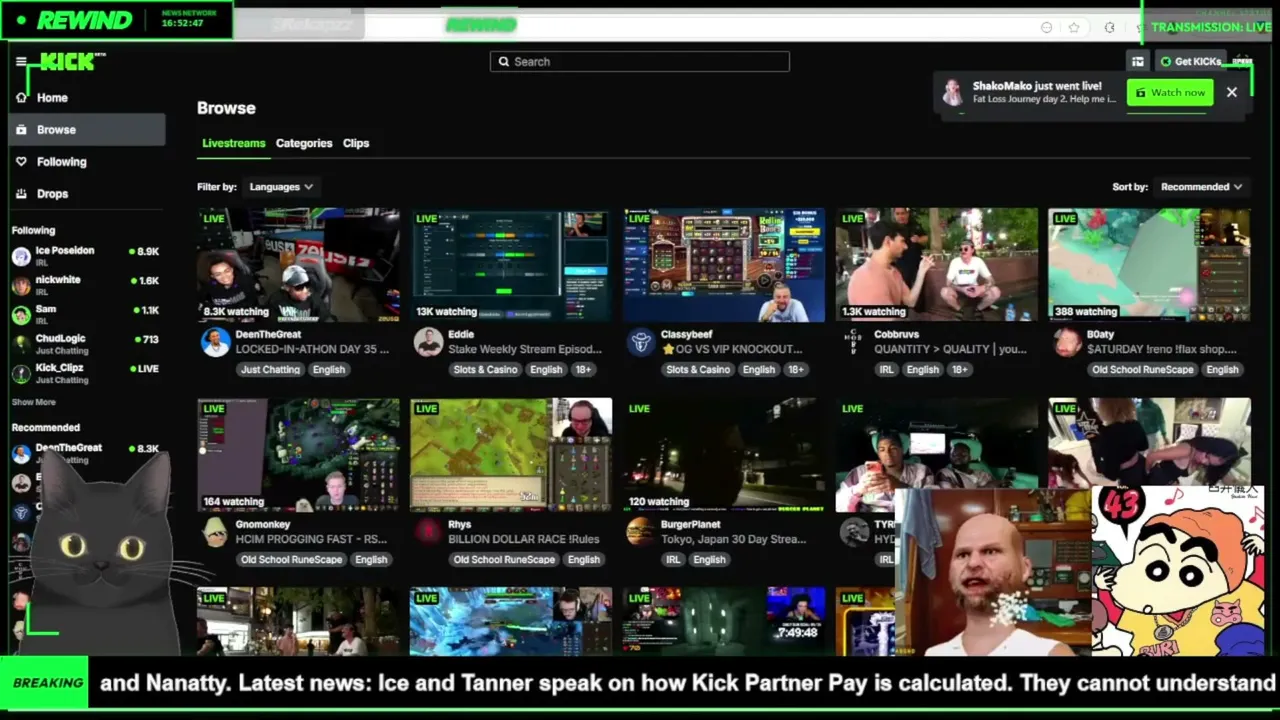This screenshot has width=1280, height=720.
Task: Click DeanTheGreat avatar under his stream card
Action: 215,342
